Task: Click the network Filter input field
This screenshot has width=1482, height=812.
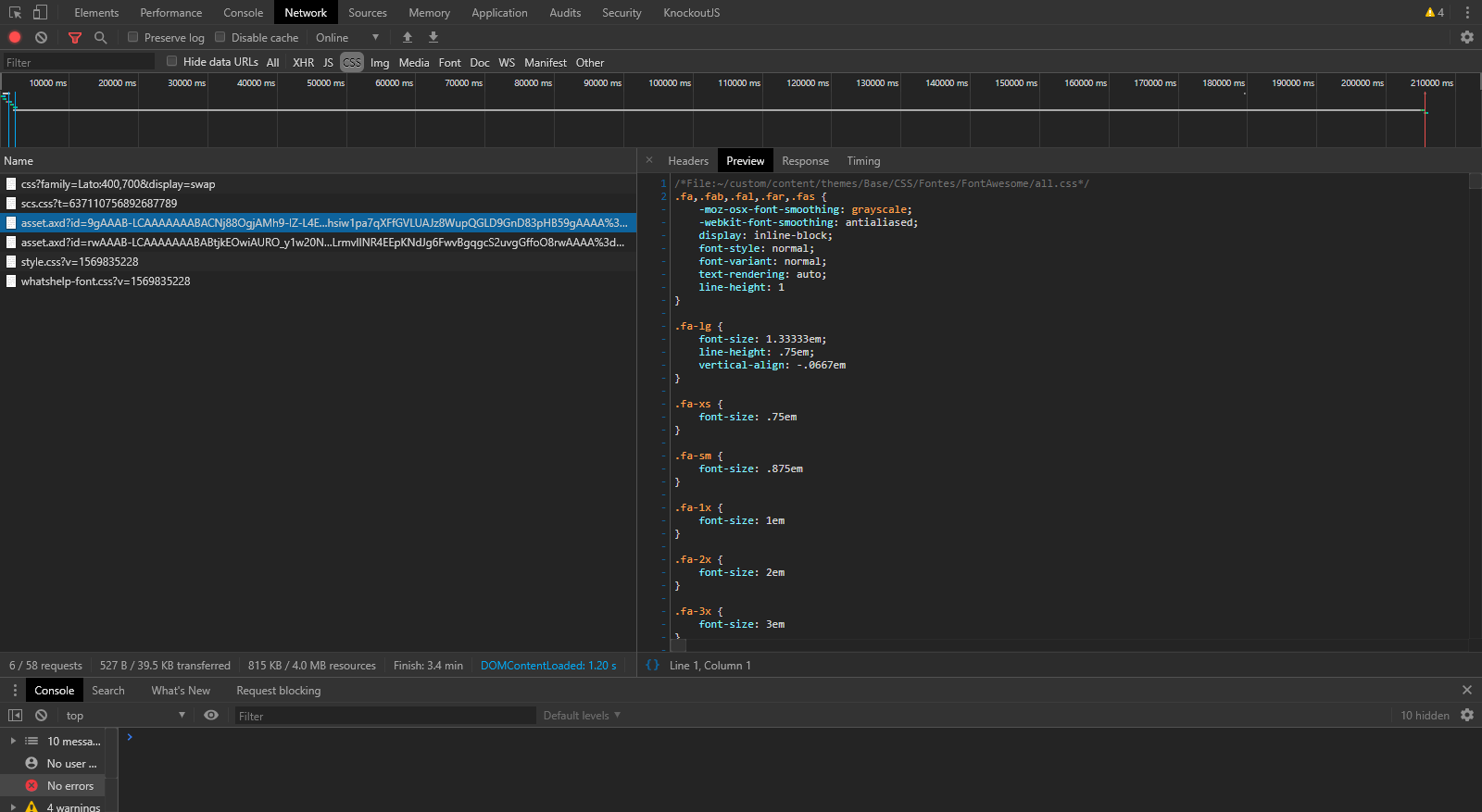Action: [x=78, y=62]
